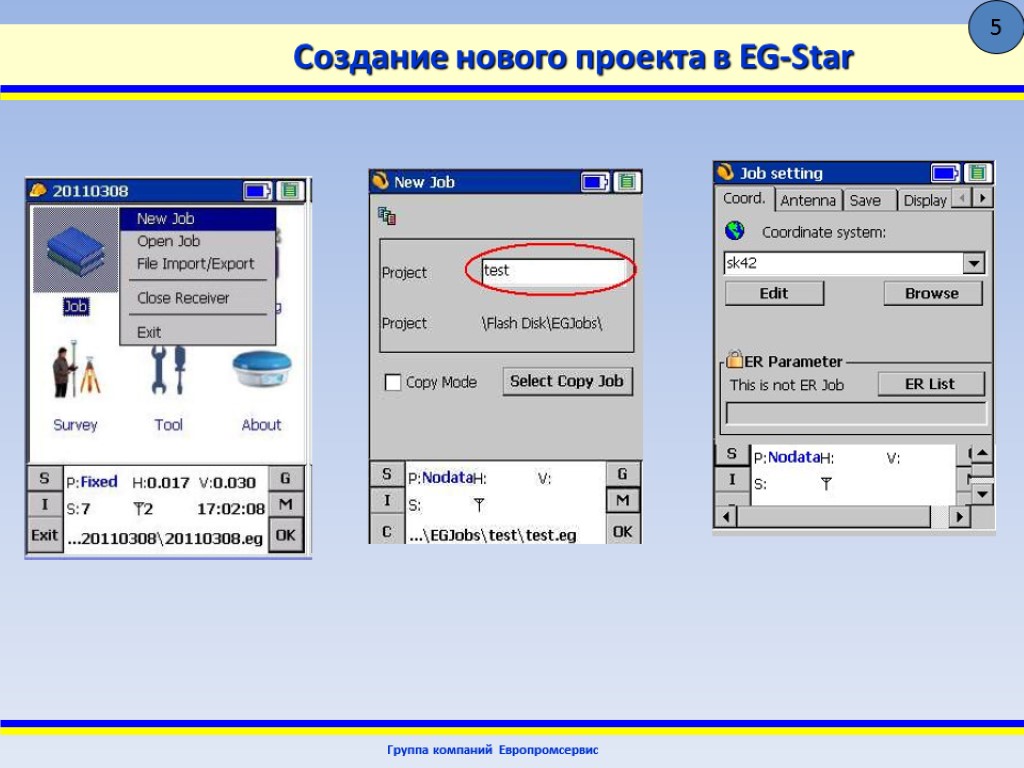The width and height of the screenshot is (1024, 768).
Task: Click green notepad icon in New Job title bar
Action: 627,182
